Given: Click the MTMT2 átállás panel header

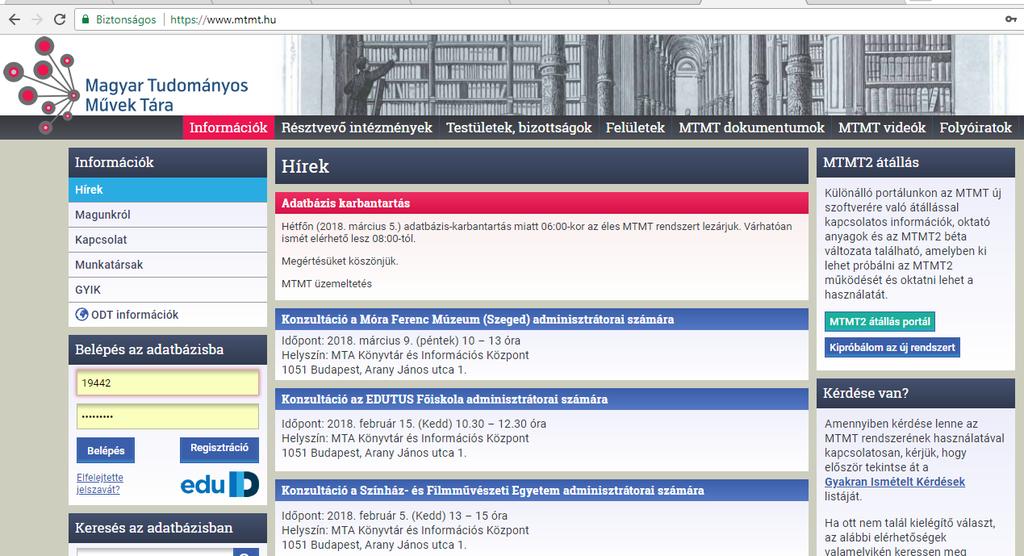Looking at the screenshot, I should click(916, 162).
